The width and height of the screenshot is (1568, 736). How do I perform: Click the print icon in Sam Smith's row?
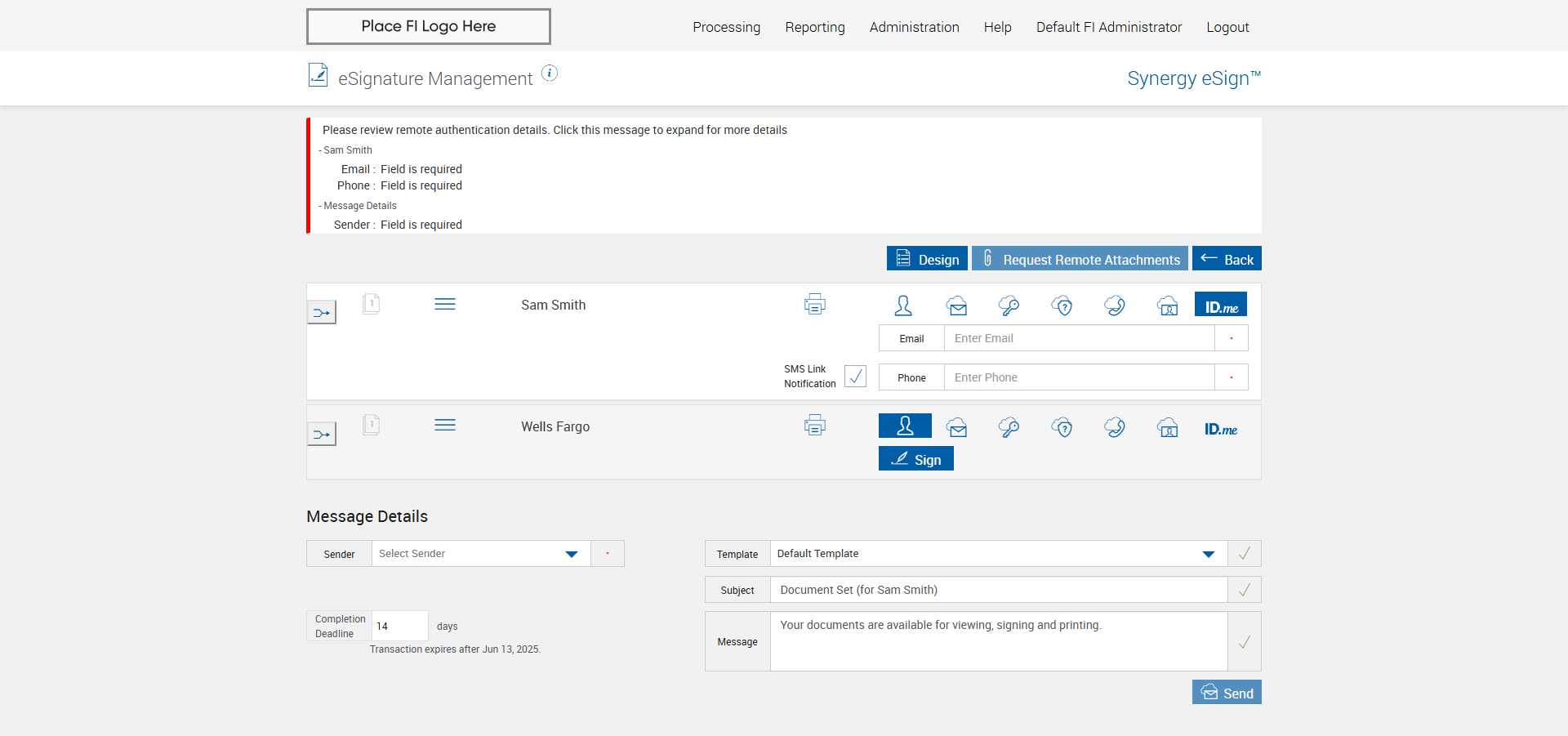(814, 305)
